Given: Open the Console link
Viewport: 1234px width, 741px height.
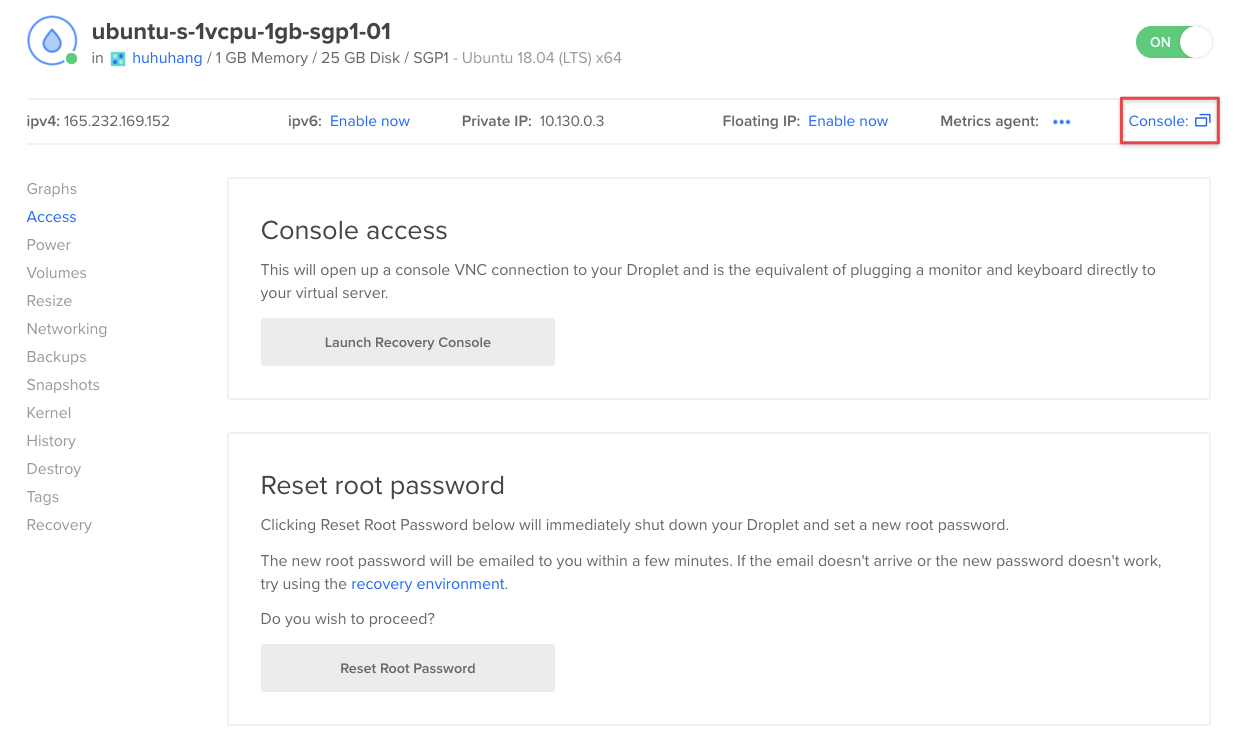Looking at the screenshot, I should (x=1159, y=121).
